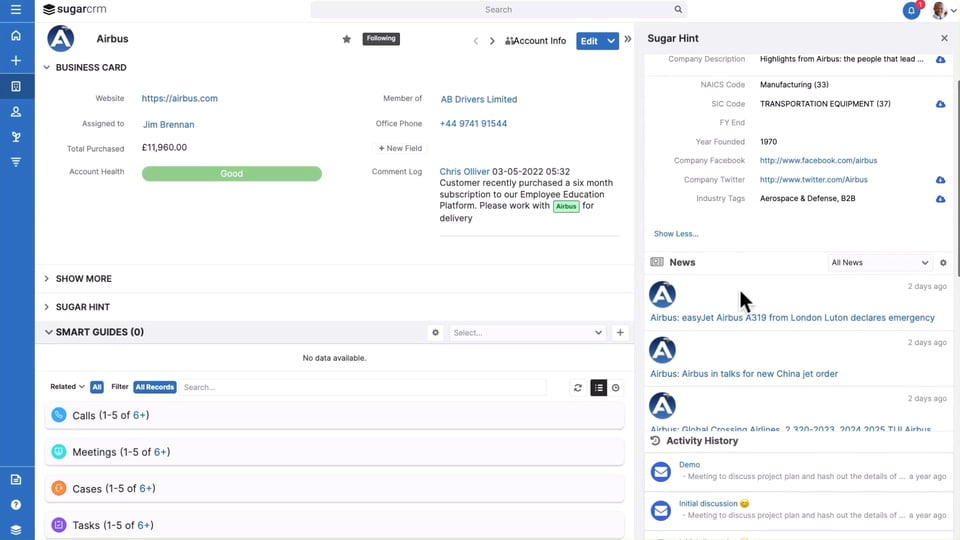Click the office phone number +44 9741 91544
This screenshot has width=960, height=540.
(x=473, y=124)
